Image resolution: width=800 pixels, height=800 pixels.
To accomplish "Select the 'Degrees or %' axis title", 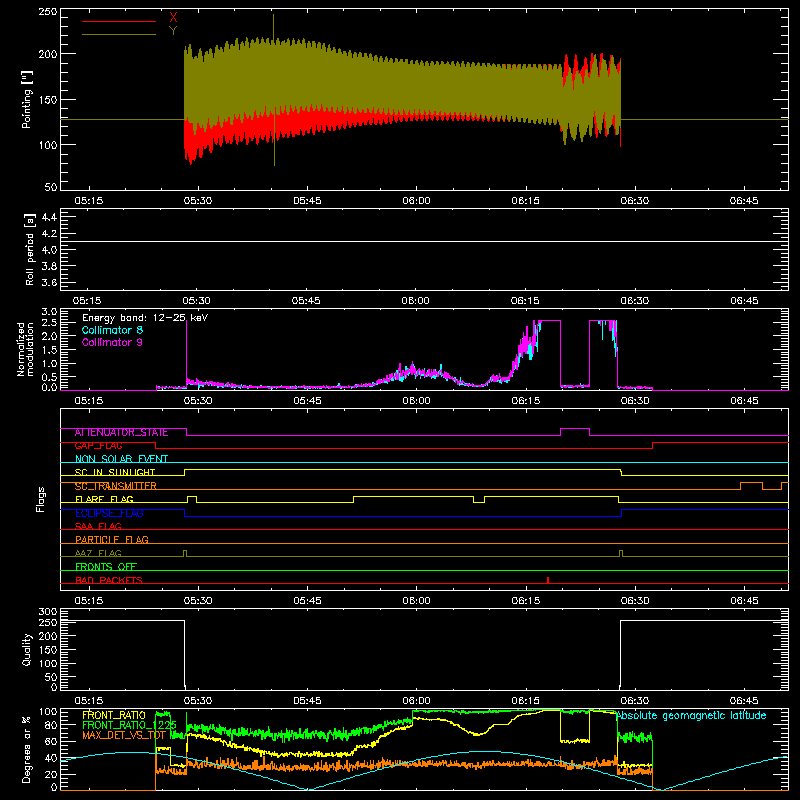I will (x=26, y=749).
